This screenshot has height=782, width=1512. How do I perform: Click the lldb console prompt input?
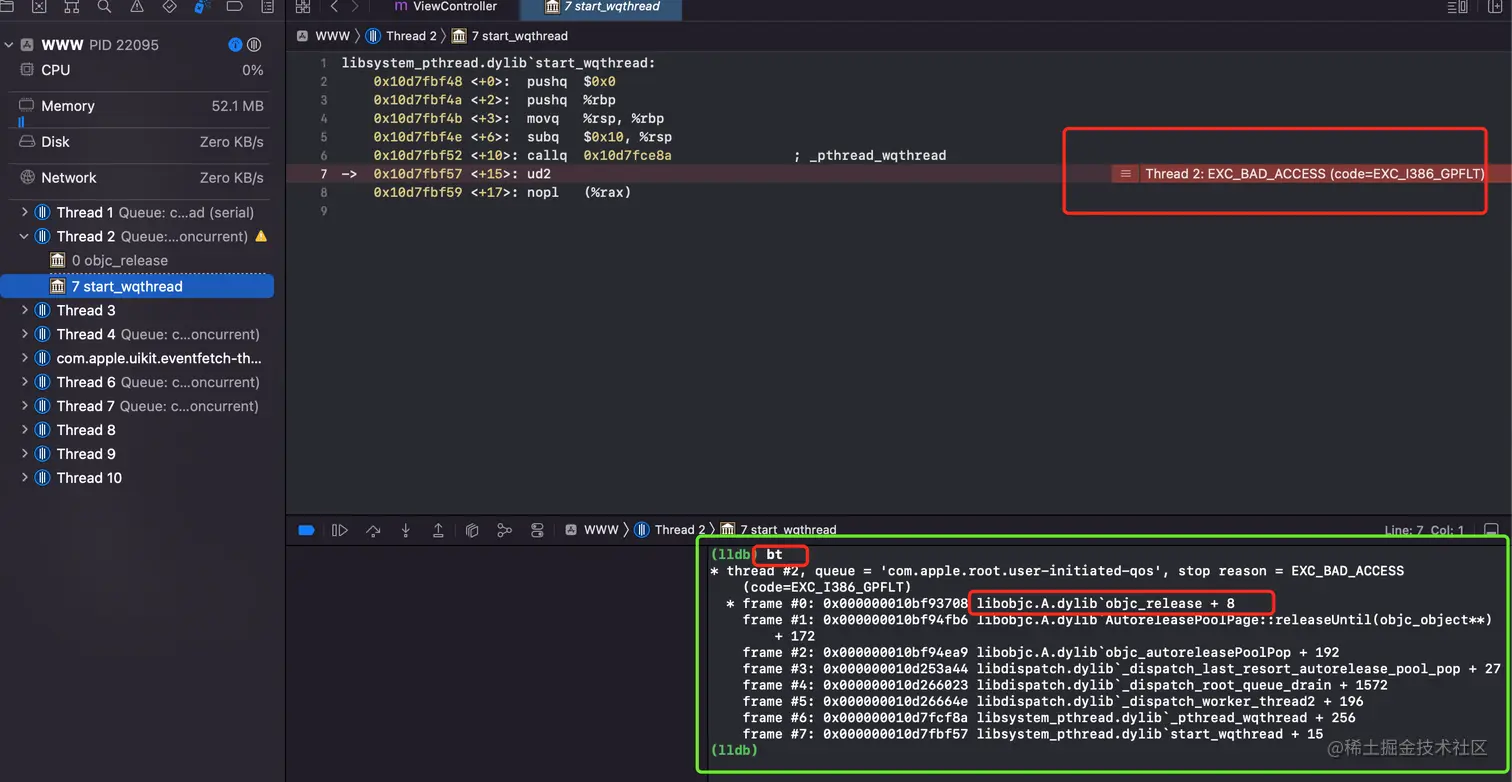[734, 749]
